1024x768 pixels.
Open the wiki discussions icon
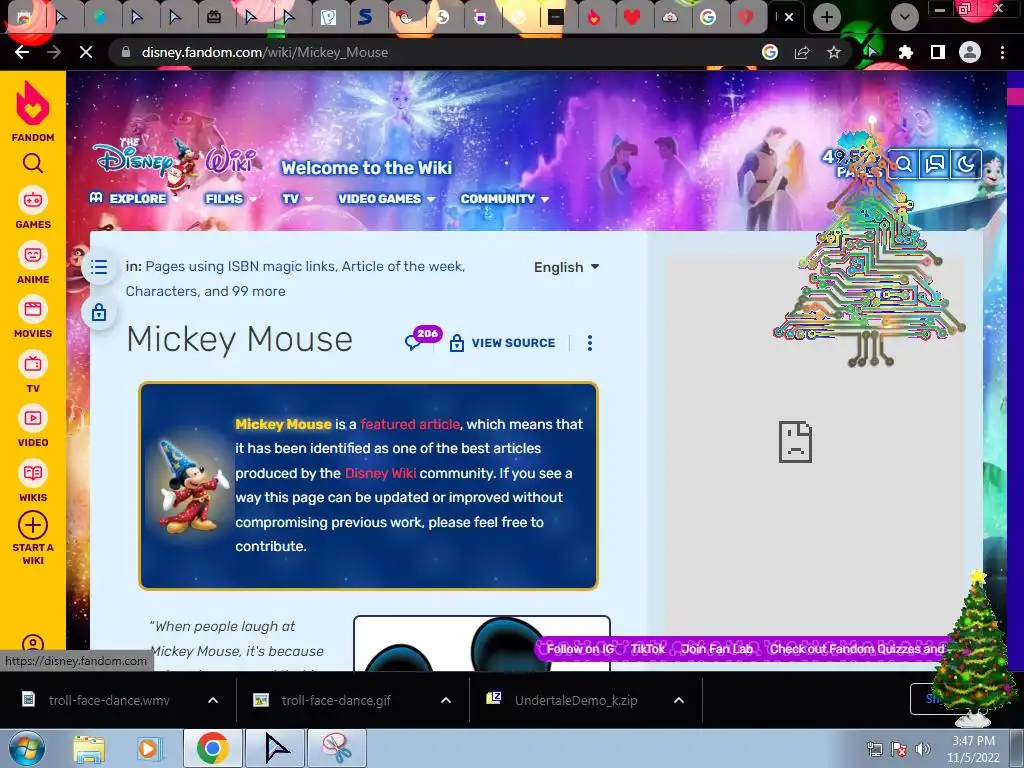(x=935, y=164)
